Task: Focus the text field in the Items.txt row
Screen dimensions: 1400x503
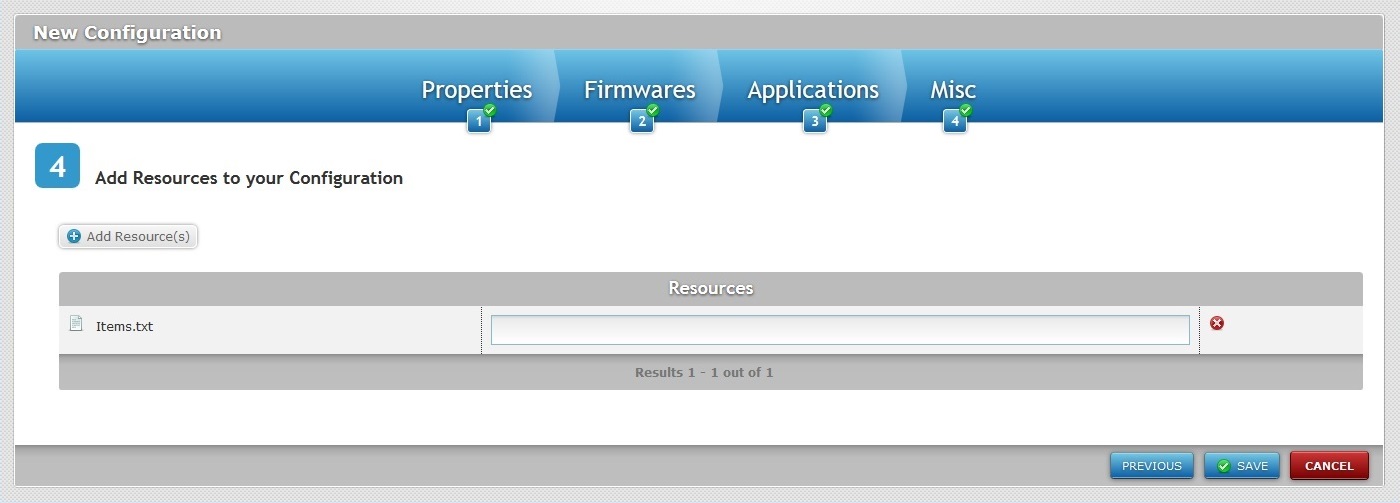Action: [840, 330]
